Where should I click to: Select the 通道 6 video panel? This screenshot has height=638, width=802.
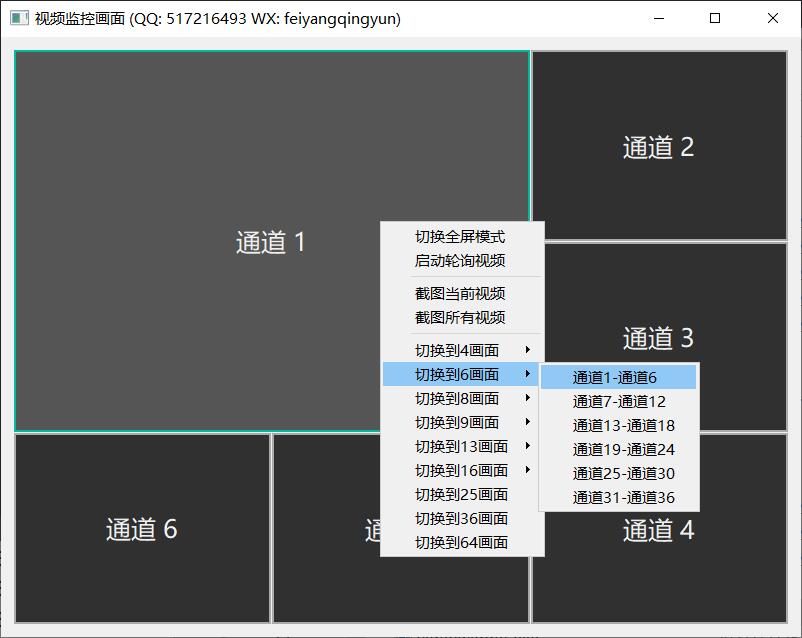(142, 529)
